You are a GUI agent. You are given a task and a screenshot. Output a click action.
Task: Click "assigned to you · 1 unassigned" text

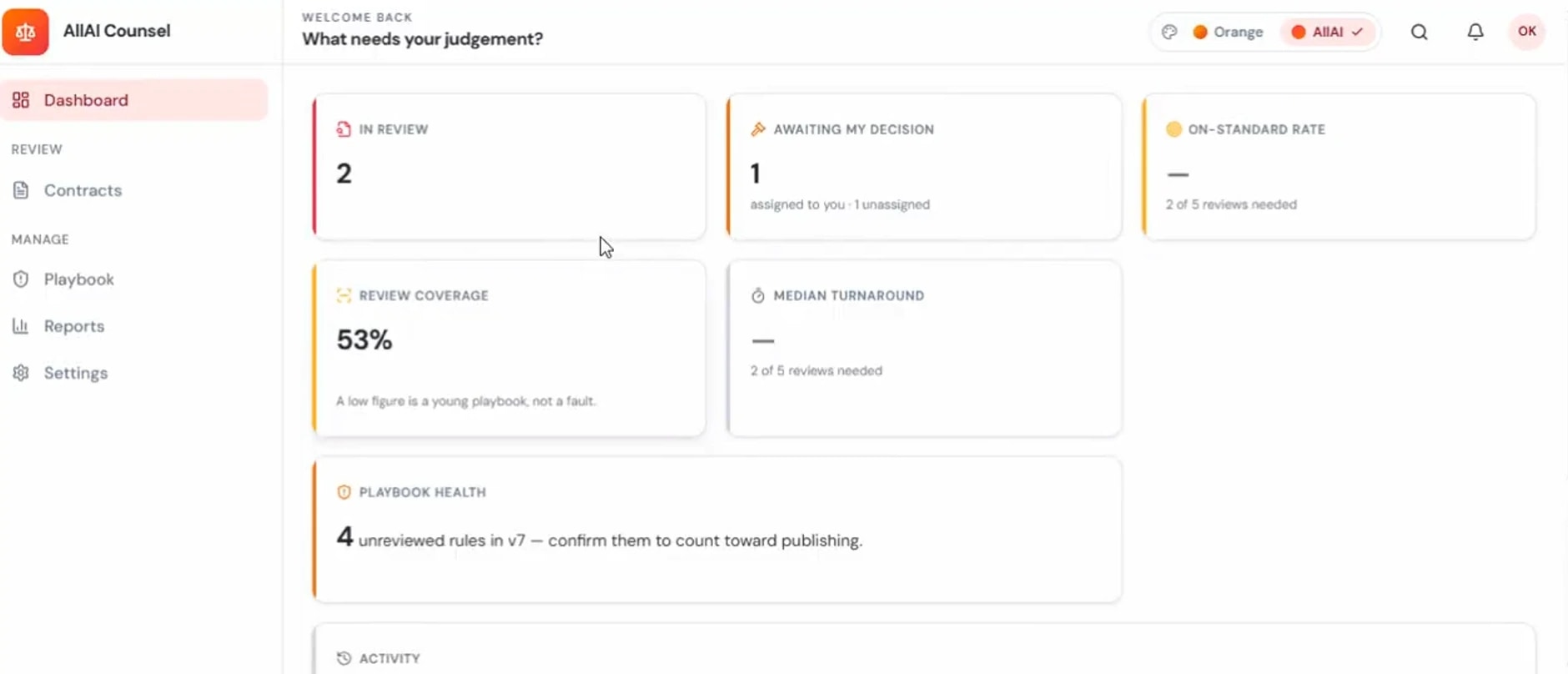click(x=840, y=204)
